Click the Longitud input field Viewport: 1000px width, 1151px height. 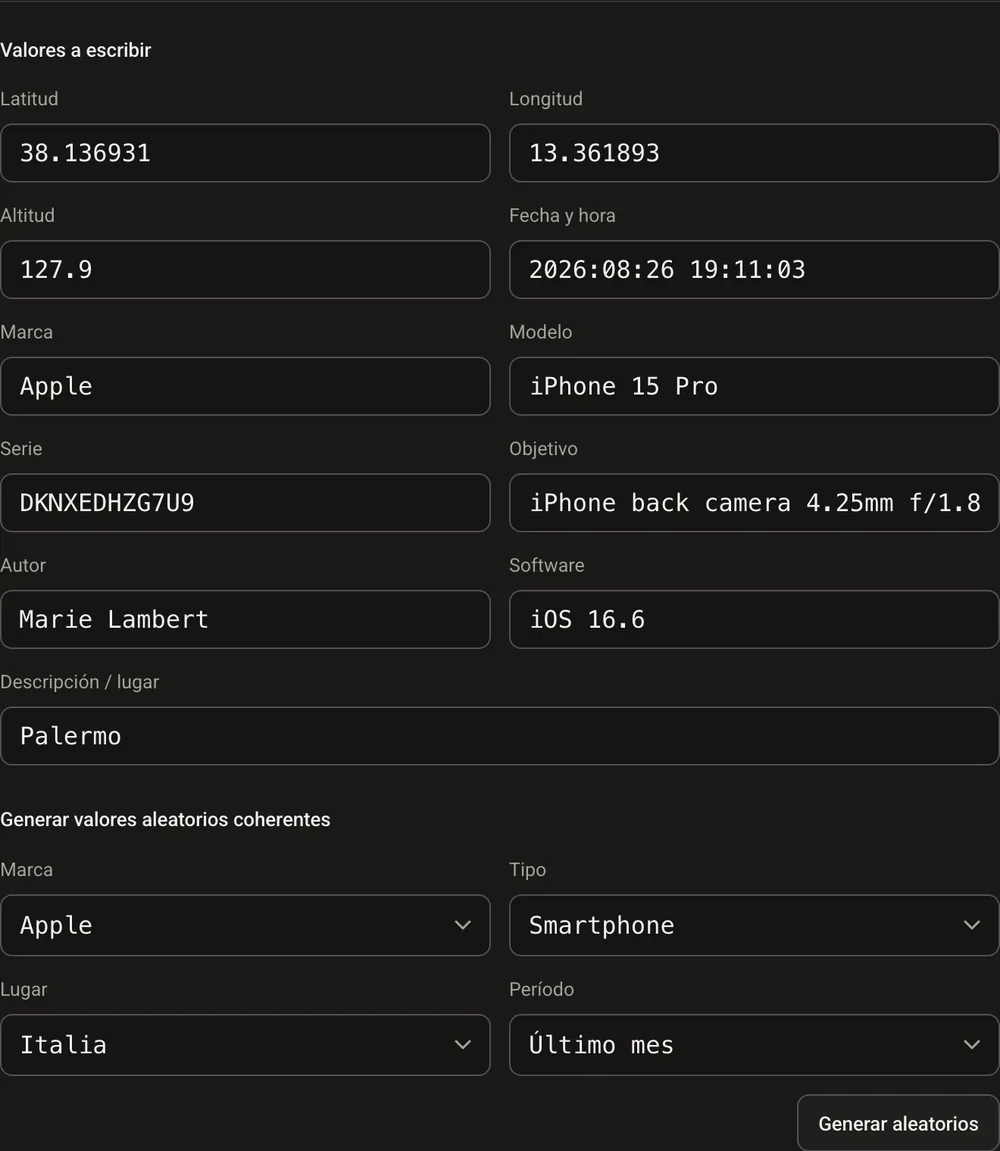(x=754, y=153)
